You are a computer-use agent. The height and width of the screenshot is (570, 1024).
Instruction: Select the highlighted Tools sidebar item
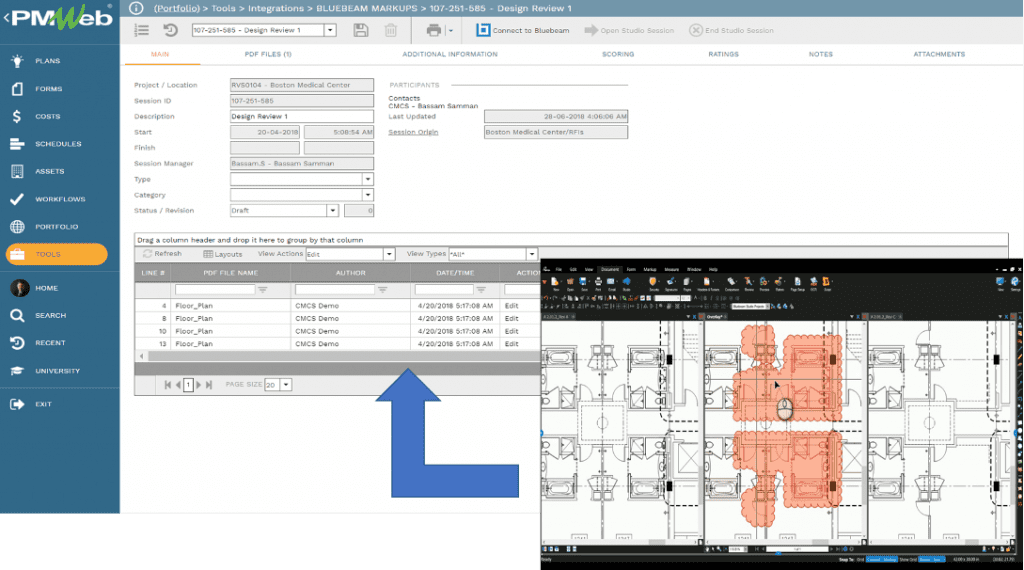pos(57,254)
